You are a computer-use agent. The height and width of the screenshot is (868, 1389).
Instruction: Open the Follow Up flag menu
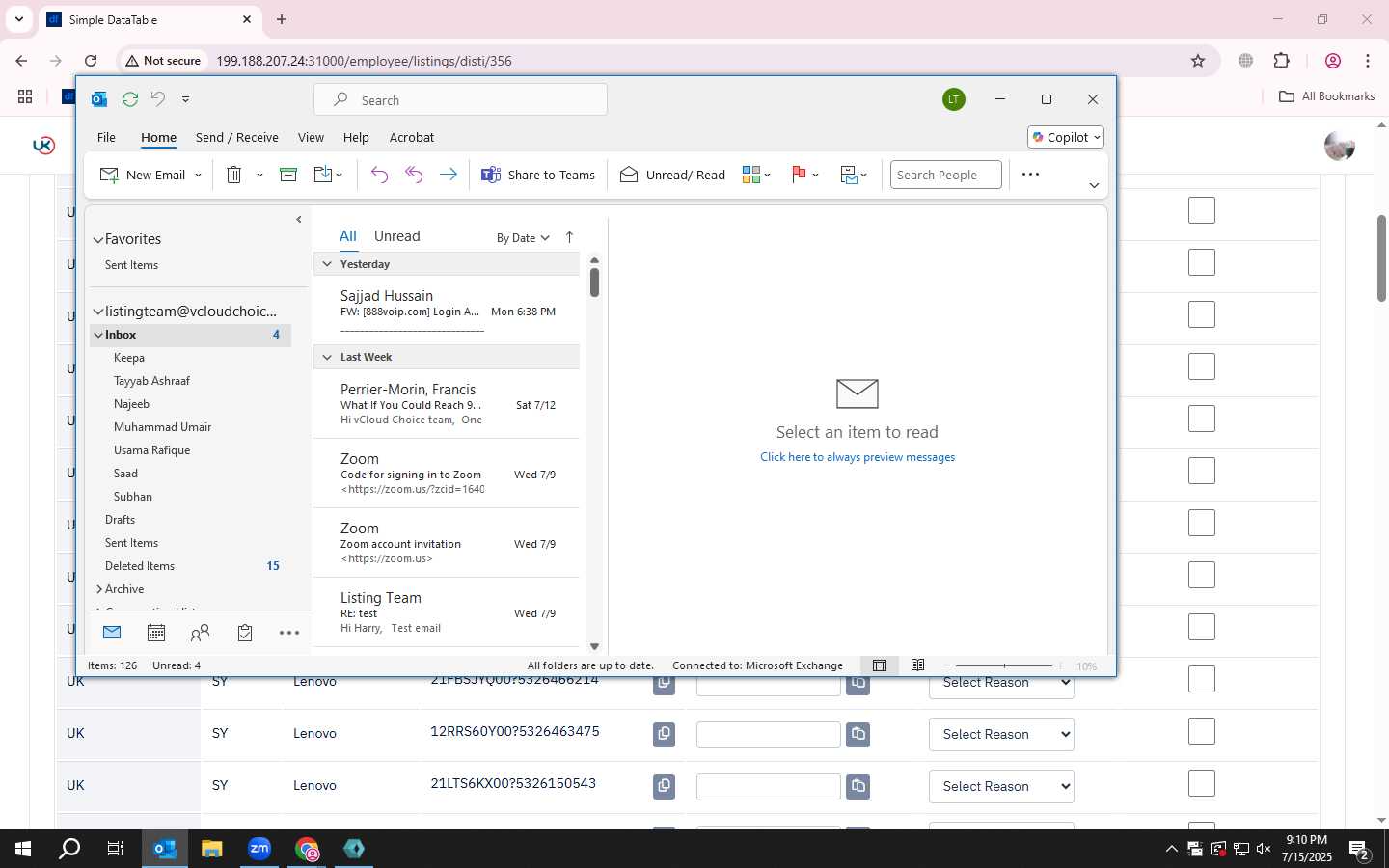(x=804, y=175)
